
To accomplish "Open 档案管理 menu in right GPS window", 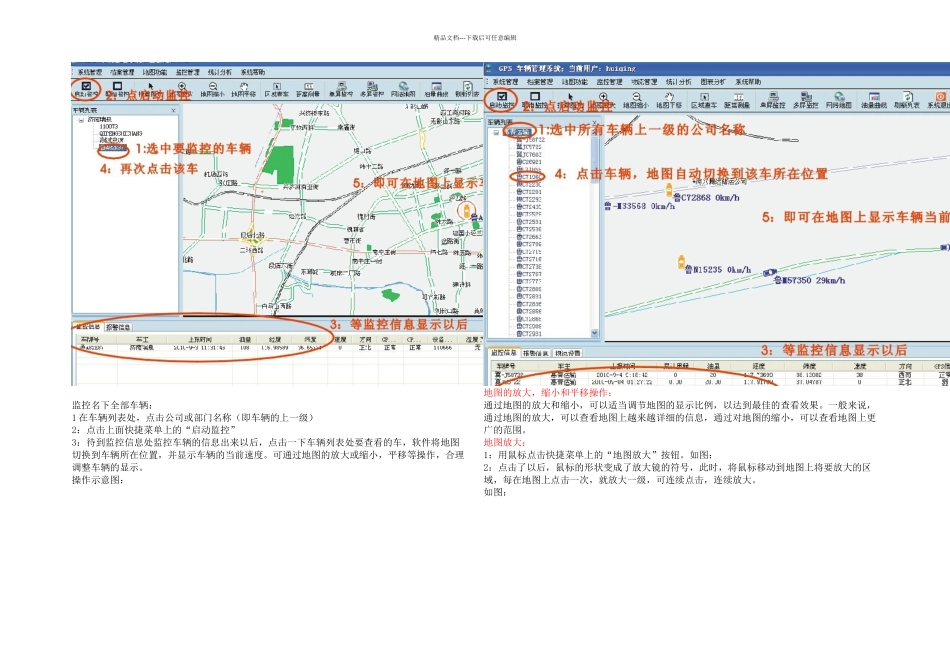I will [539, 81].
